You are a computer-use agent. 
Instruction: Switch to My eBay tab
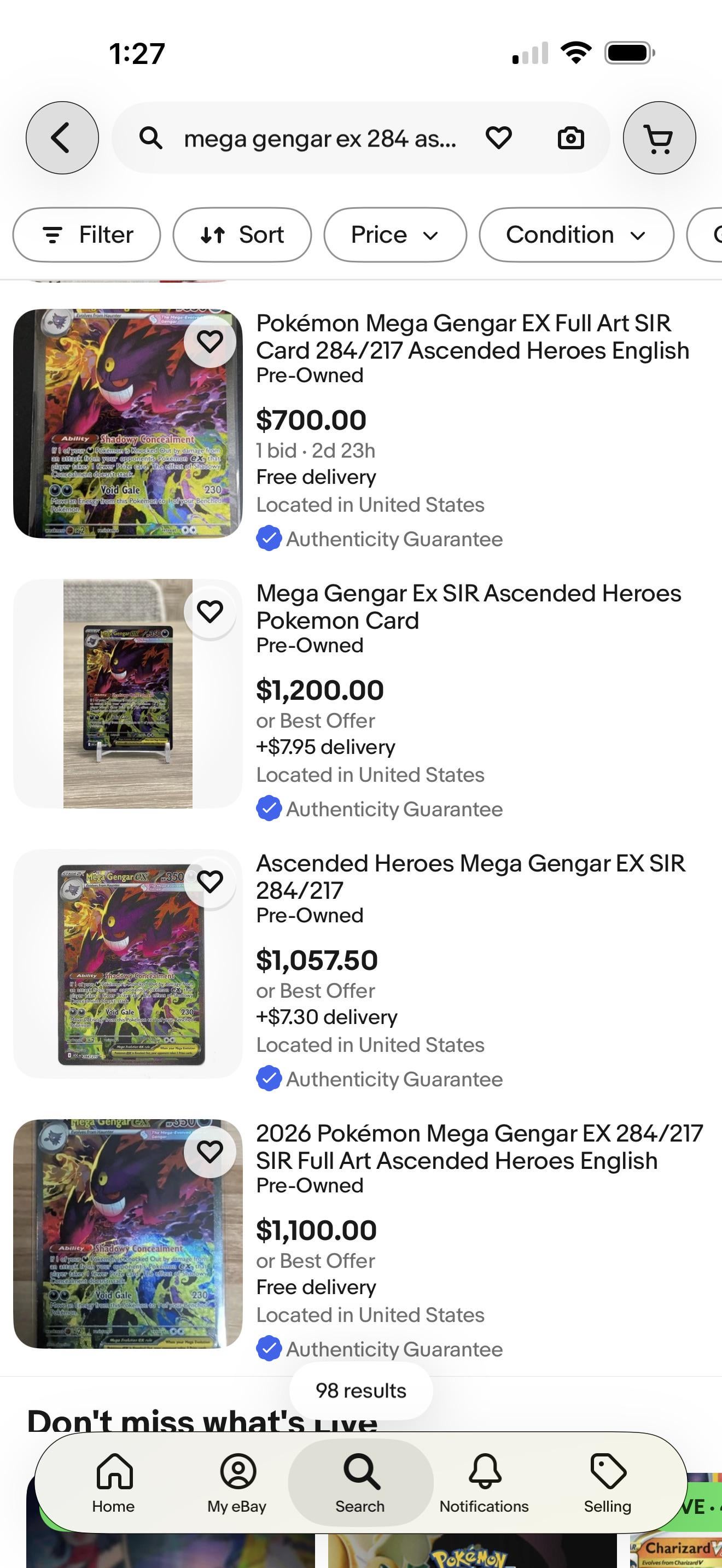[x=237, y=1483]
